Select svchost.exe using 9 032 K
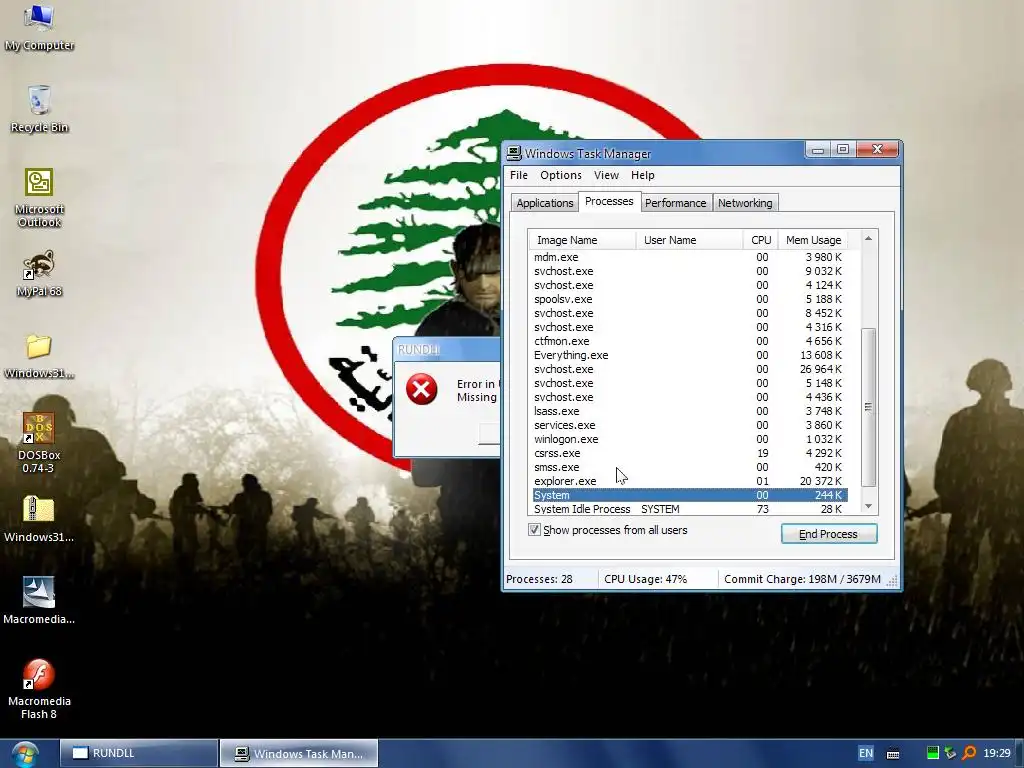 [690, 271]
